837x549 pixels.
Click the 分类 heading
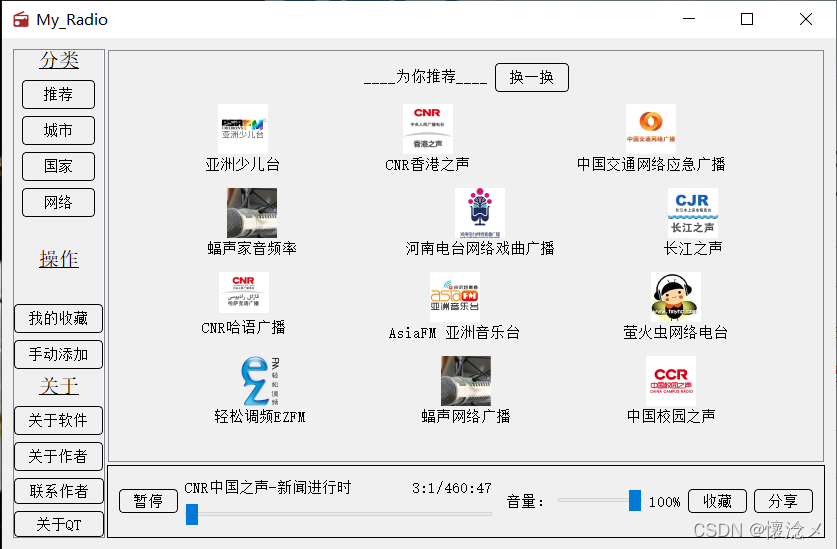pos(59,60)
